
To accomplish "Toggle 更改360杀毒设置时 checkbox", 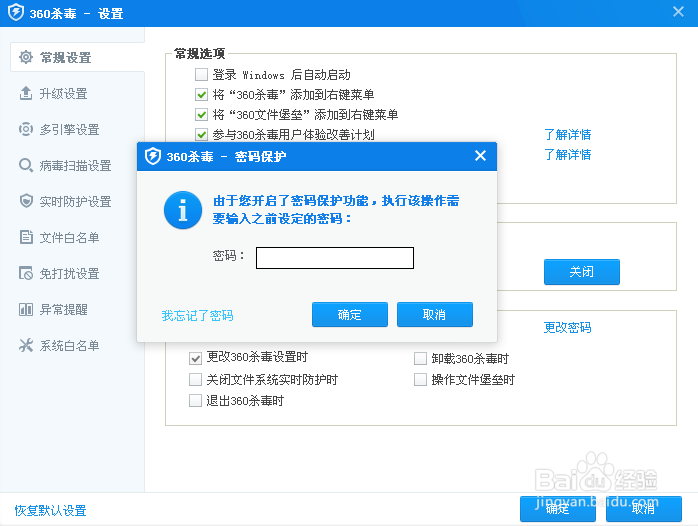I will [x=195, y=358].
